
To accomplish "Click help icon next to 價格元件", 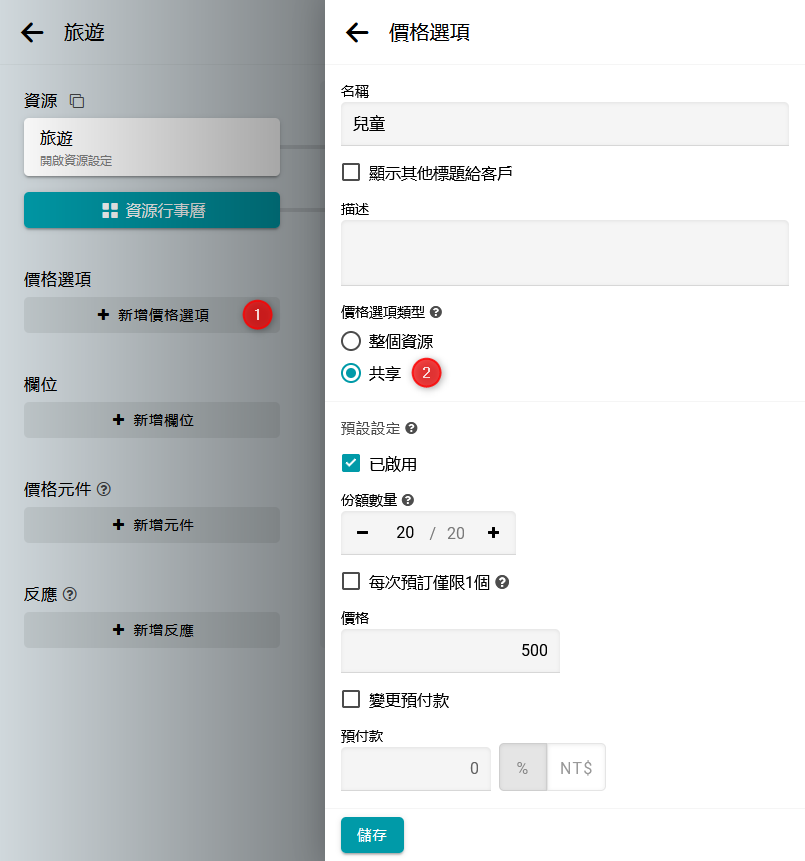I will tap(104, 489).
